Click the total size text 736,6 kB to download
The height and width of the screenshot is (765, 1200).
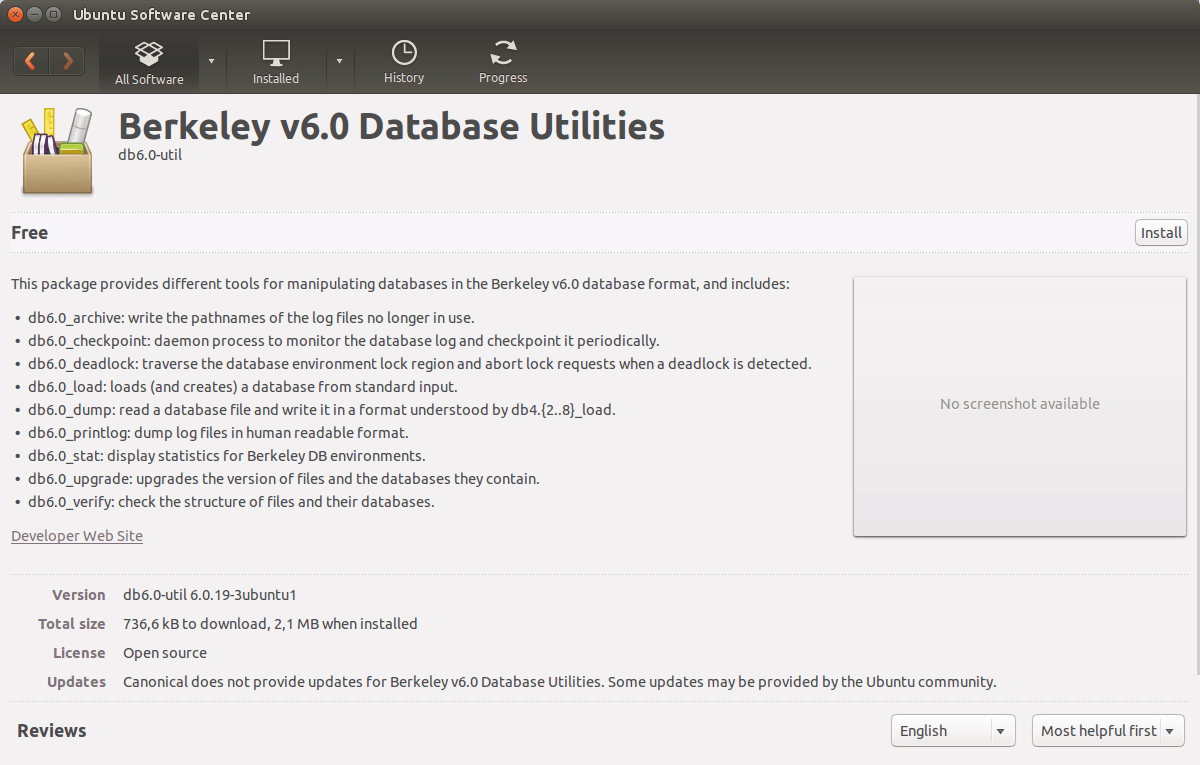(270, 624)
